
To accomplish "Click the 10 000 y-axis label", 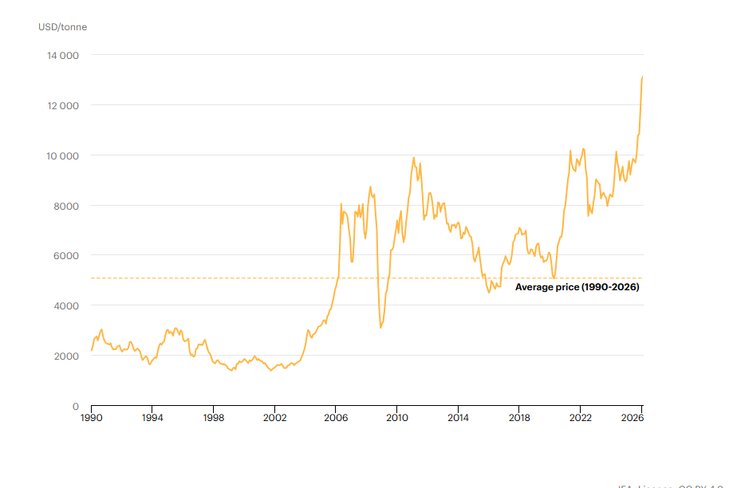I will click(x=62, y=156).
